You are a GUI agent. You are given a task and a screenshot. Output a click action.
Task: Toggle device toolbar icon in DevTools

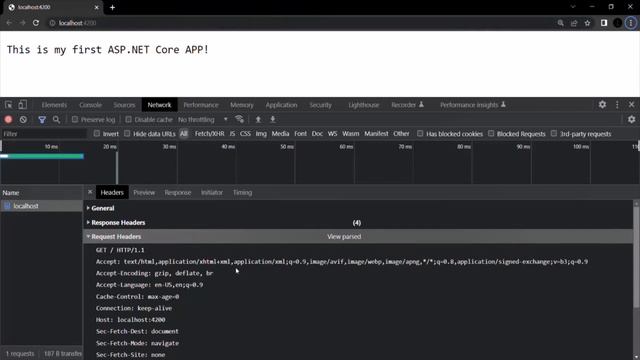22,105
